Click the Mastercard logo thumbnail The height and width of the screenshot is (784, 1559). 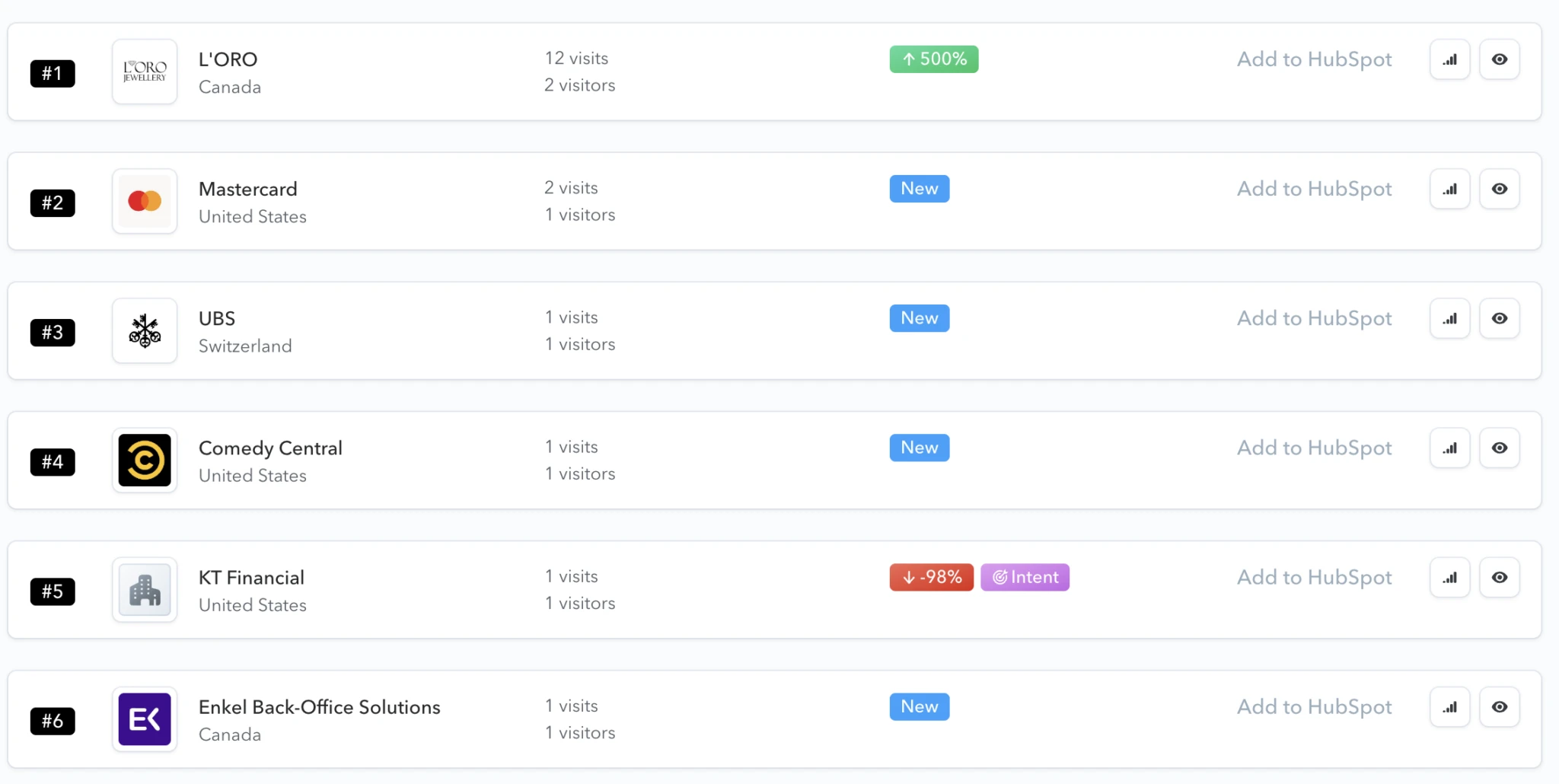[x=145, y=201]
